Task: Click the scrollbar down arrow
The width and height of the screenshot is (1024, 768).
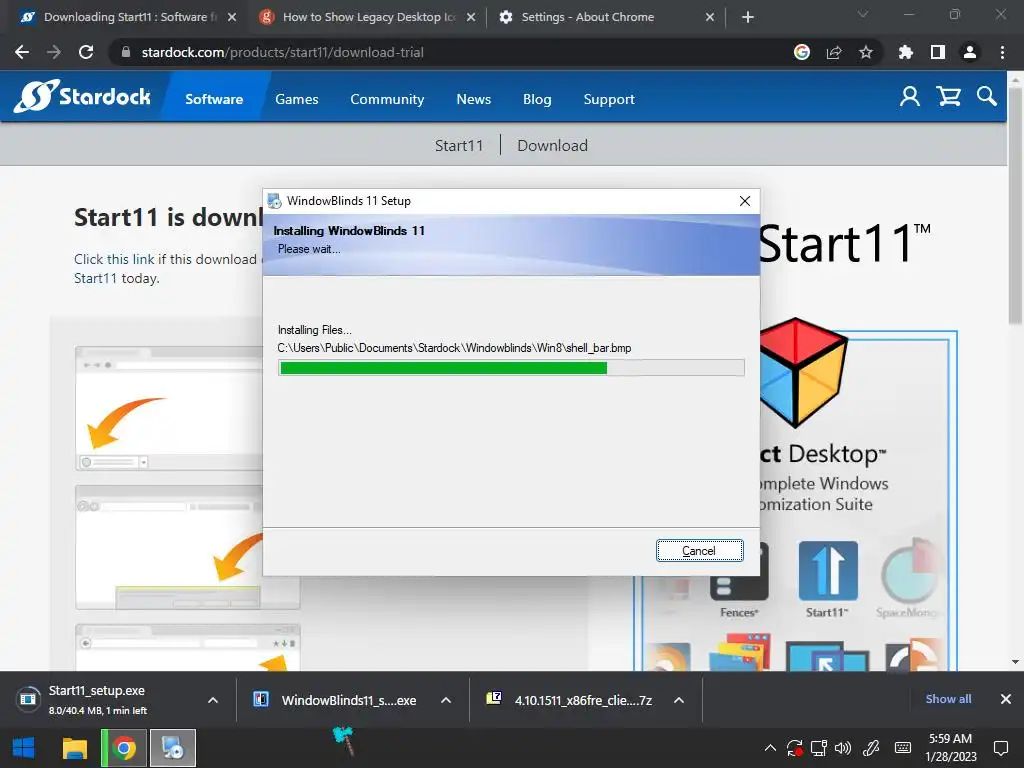Action: coord(1016,662)
